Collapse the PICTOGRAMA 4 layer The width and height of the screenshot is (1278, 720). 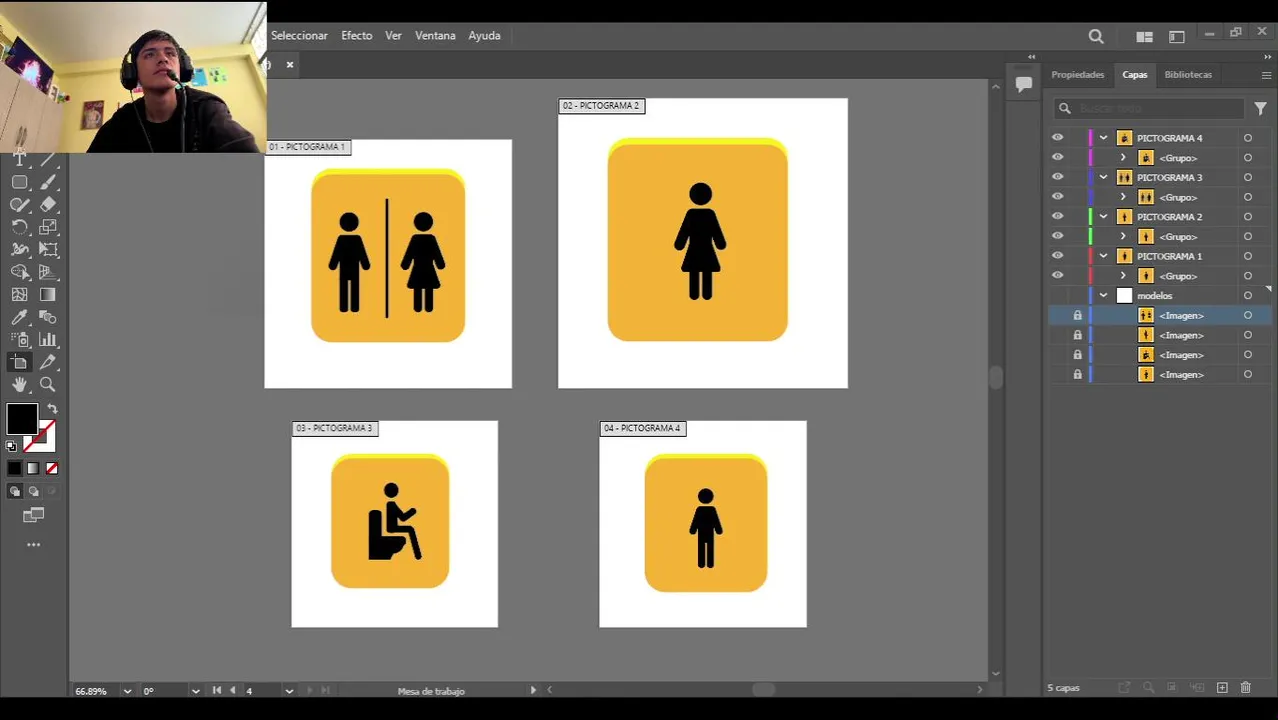[1104, 138]
